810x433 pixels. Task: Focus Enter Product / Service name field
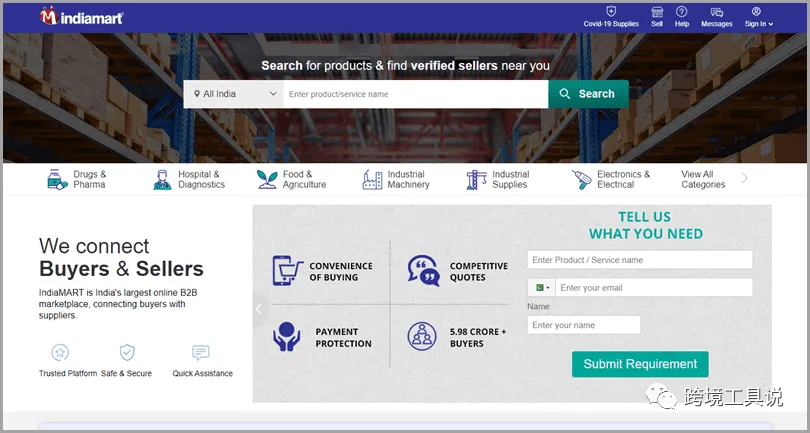coord(640,260)
